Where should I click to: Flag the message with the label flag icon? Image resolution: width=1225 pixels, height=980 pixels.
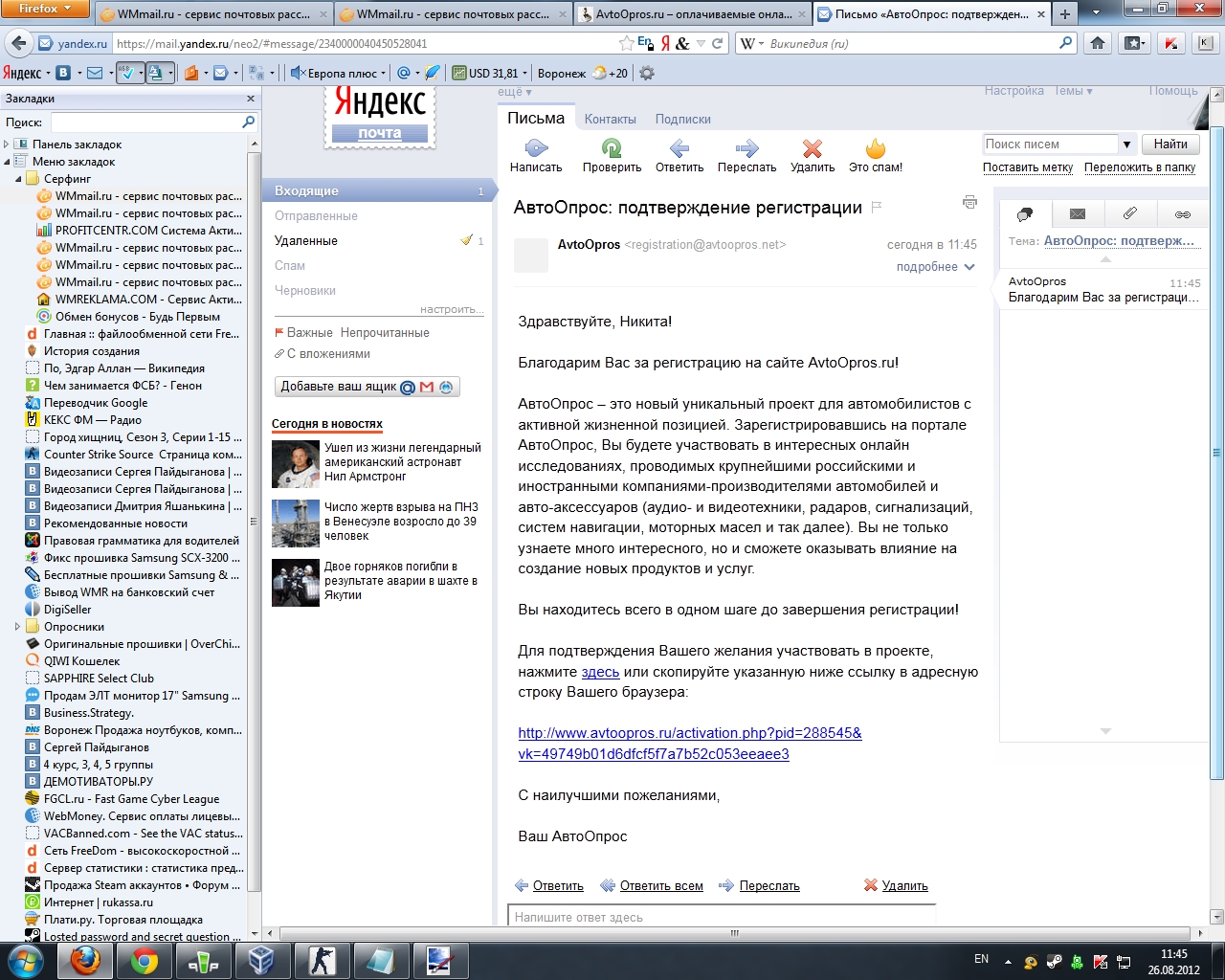877,208
